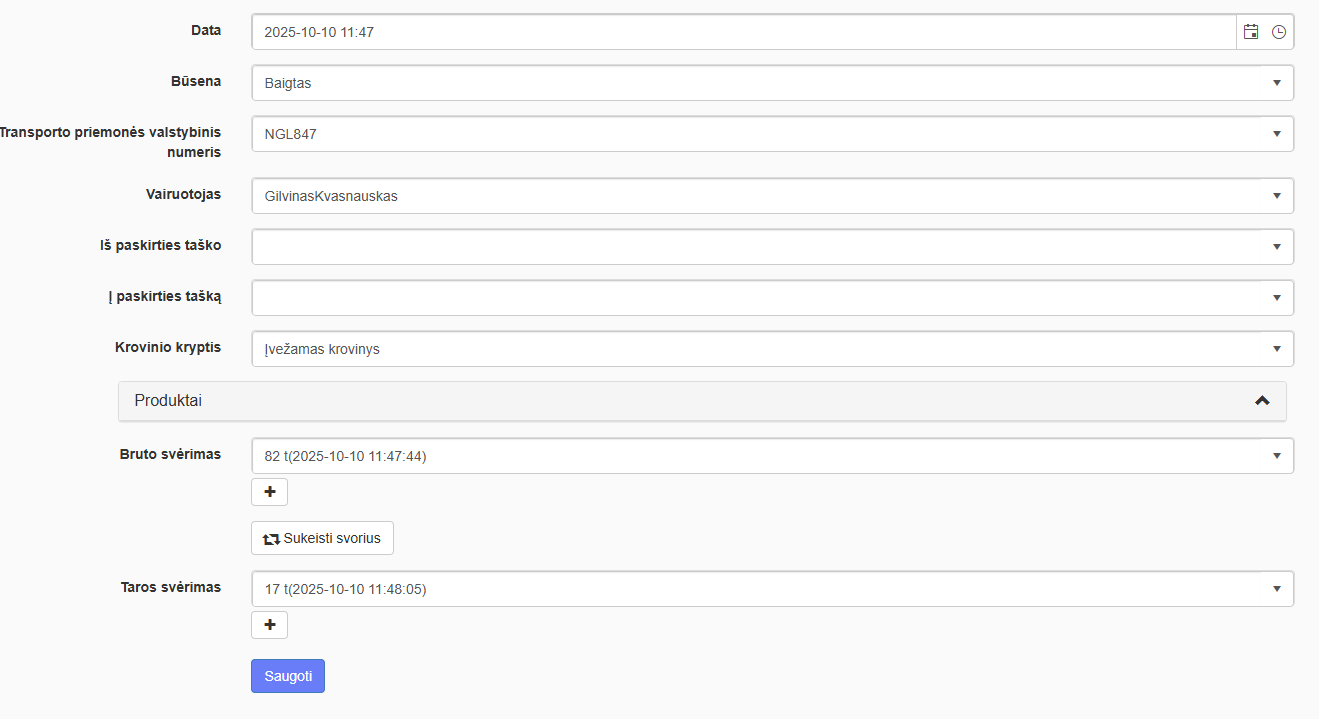Collapse the Produktai panel chevron
The height and width of the screenshot is (719, 1319).
1262,400
